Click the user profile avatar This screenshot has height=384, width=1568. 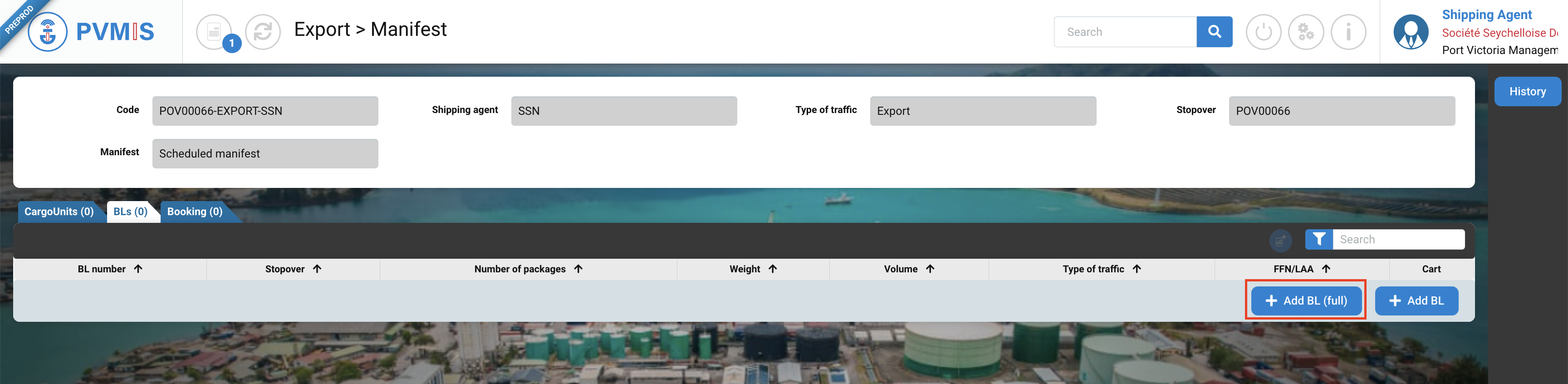[1411, 32]
